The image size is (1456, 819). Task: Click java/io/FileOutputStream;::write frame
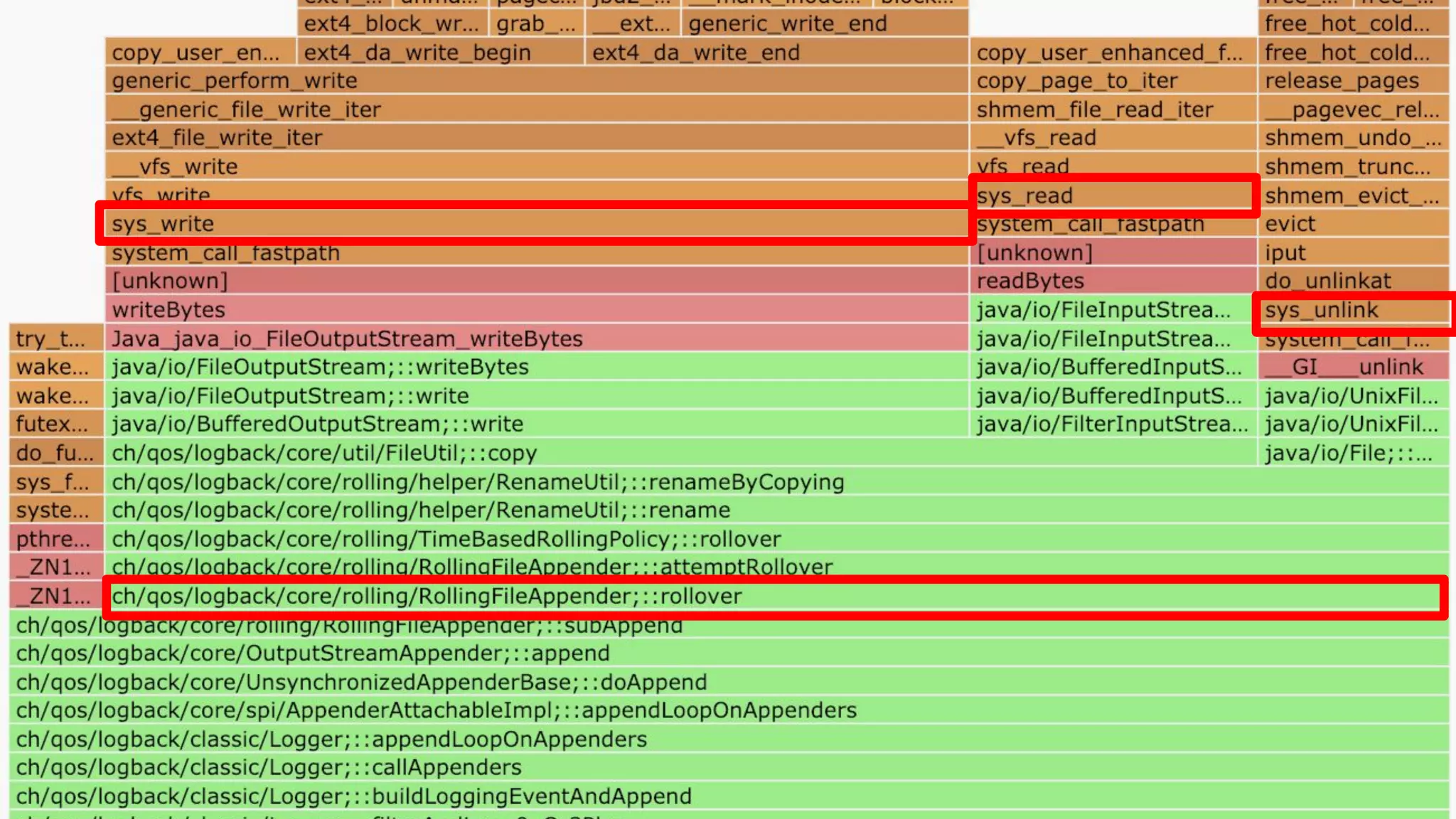pyautogui.click(x=537, y=395)
